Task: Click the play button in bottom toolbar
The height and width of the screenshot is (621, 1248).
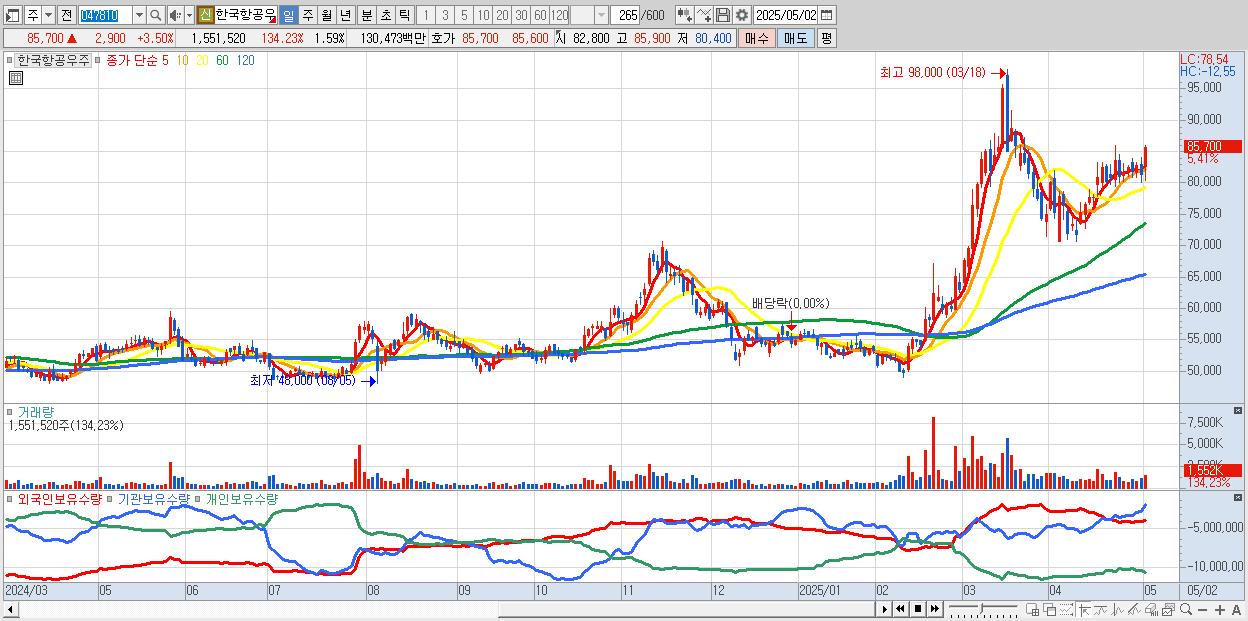Action: pyautogui.click(x=885, y=609)
